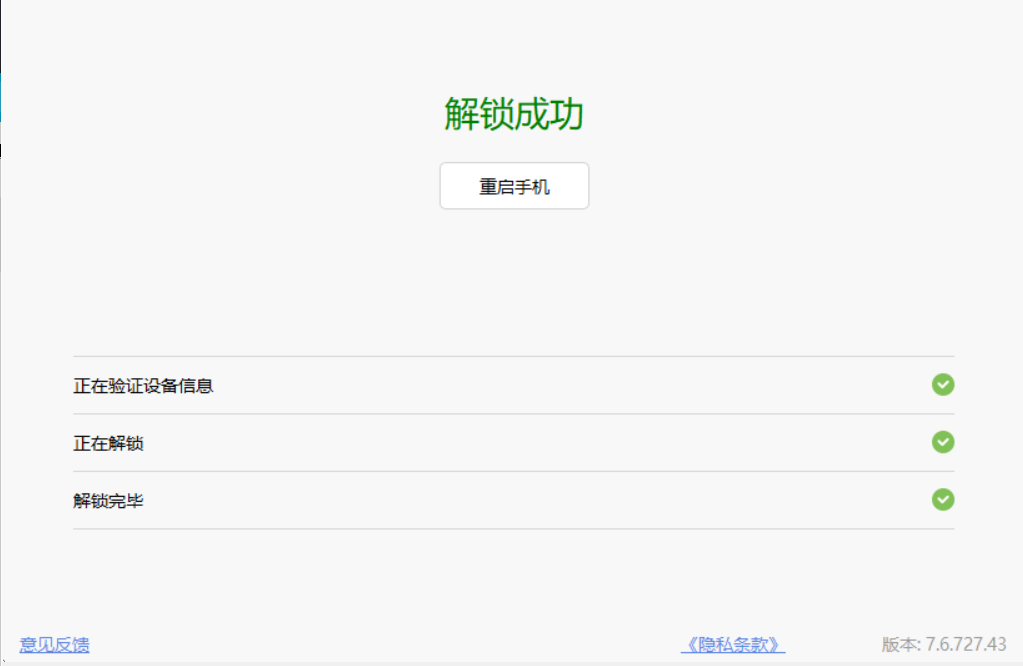
Task: Click green checkmark beside 正在验证设备信息
Action: 943,385
